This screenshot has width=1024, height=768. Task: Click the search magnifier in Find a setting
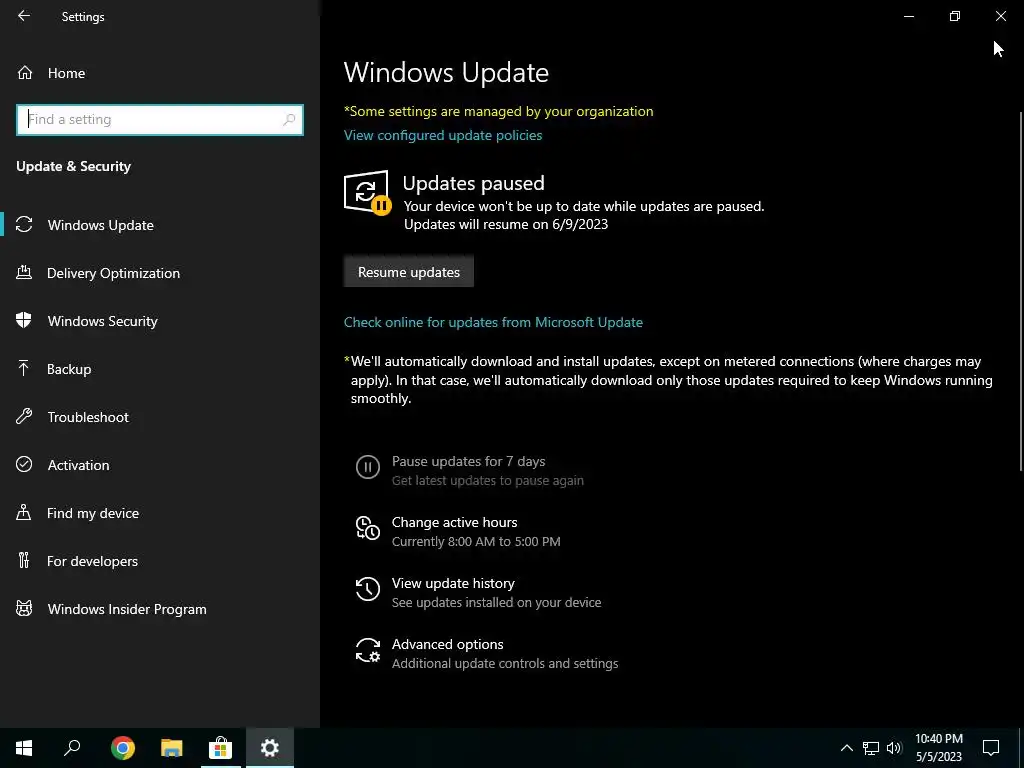click(x=289, y=120)
